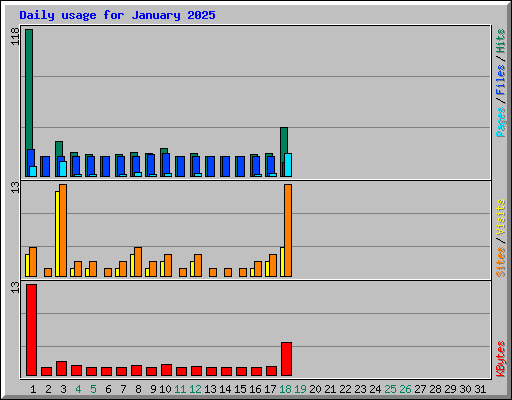
Task: Click the blue 'Files' legend label
Action: pyautogui.click(x=500, y=80)
